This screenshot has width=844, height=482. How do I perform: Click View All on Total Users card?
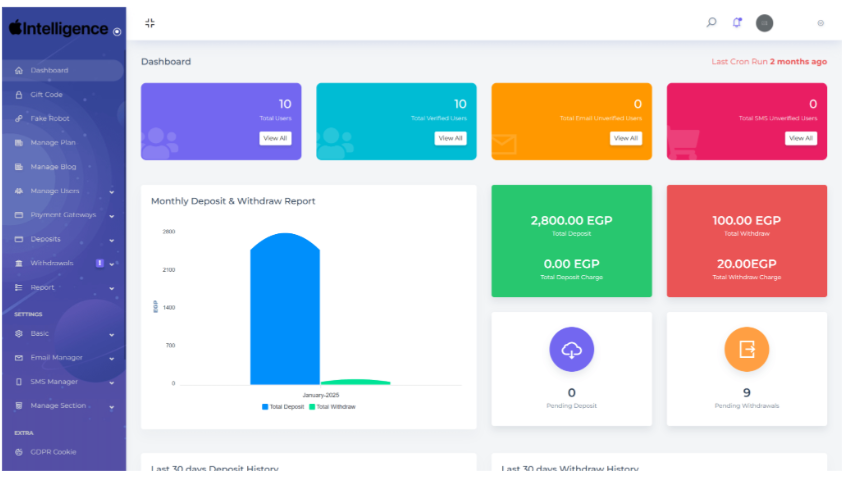(x=275, y=138)
